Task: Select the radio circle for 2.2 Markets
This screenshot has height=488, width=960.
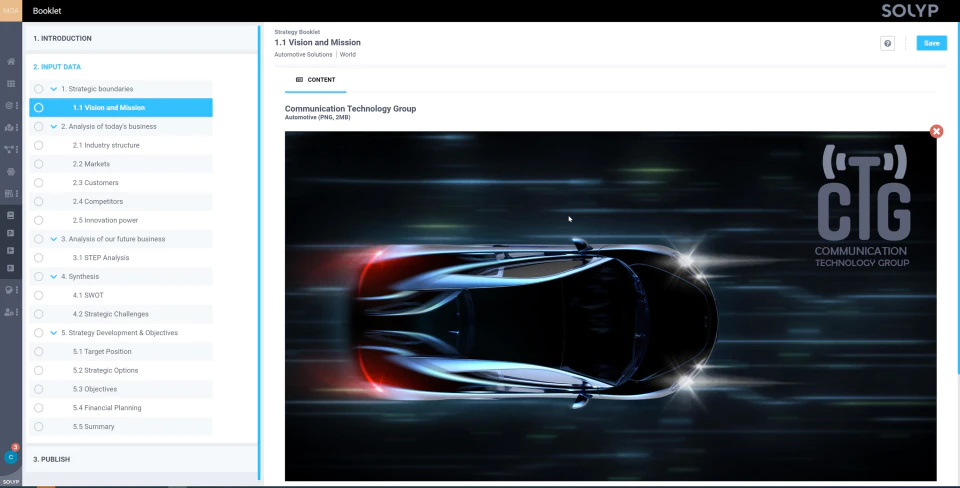Action: [x=39, y=164]
